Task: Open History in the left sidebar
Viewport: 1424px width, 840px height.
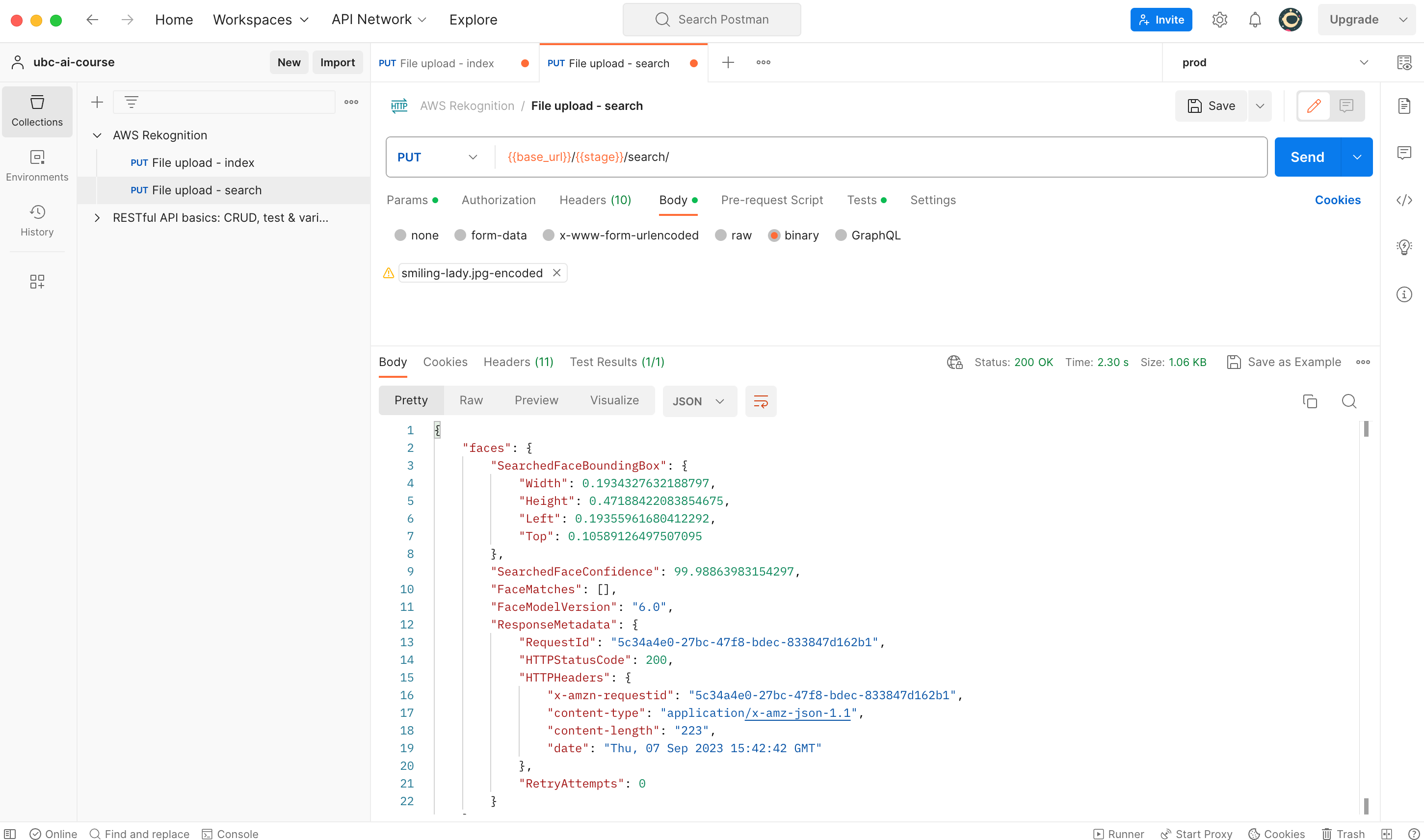Action: coord(37,220)
